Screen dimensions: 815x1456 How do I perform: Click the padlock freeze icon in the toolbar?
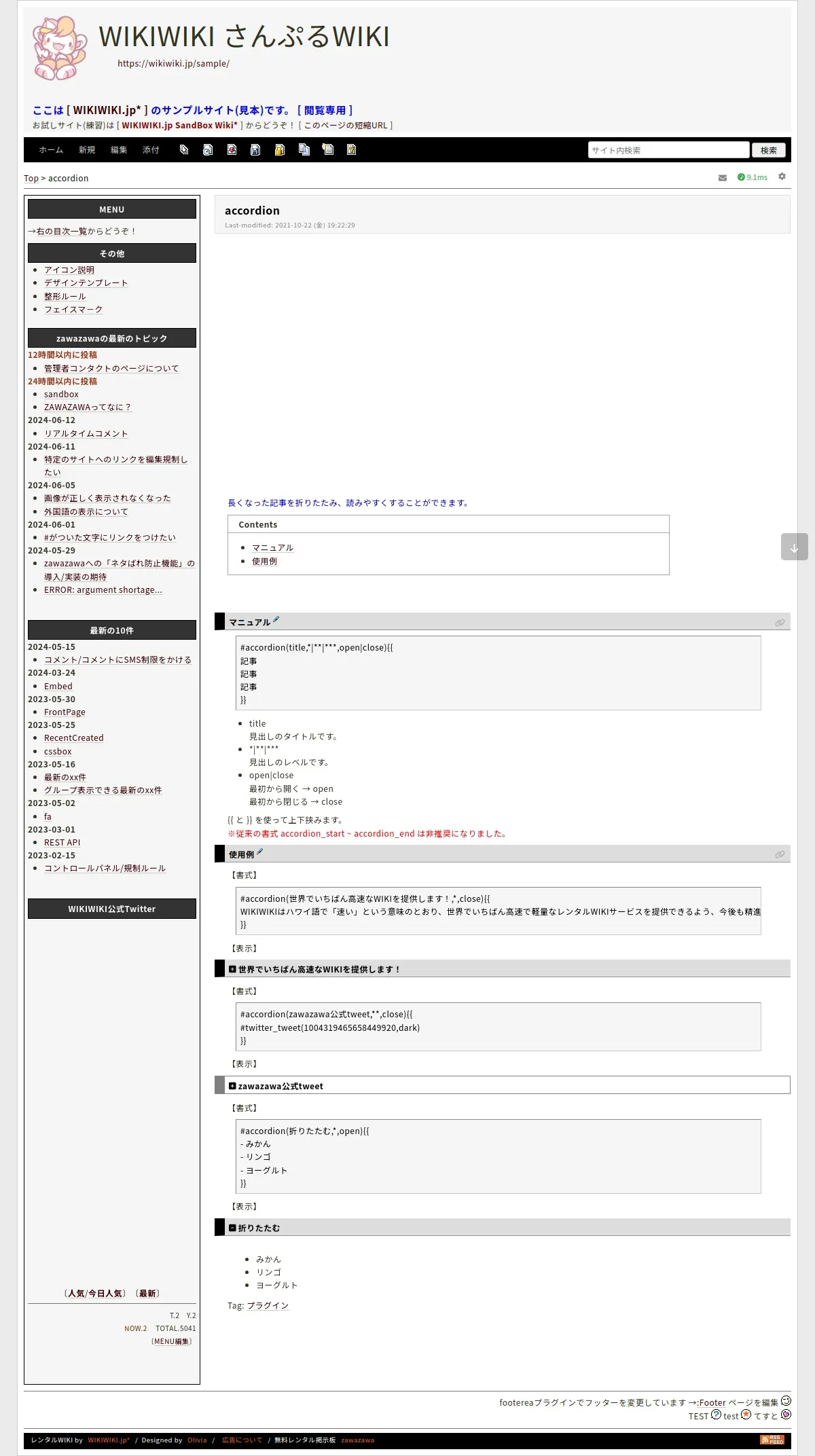click(x=279, y=149)
